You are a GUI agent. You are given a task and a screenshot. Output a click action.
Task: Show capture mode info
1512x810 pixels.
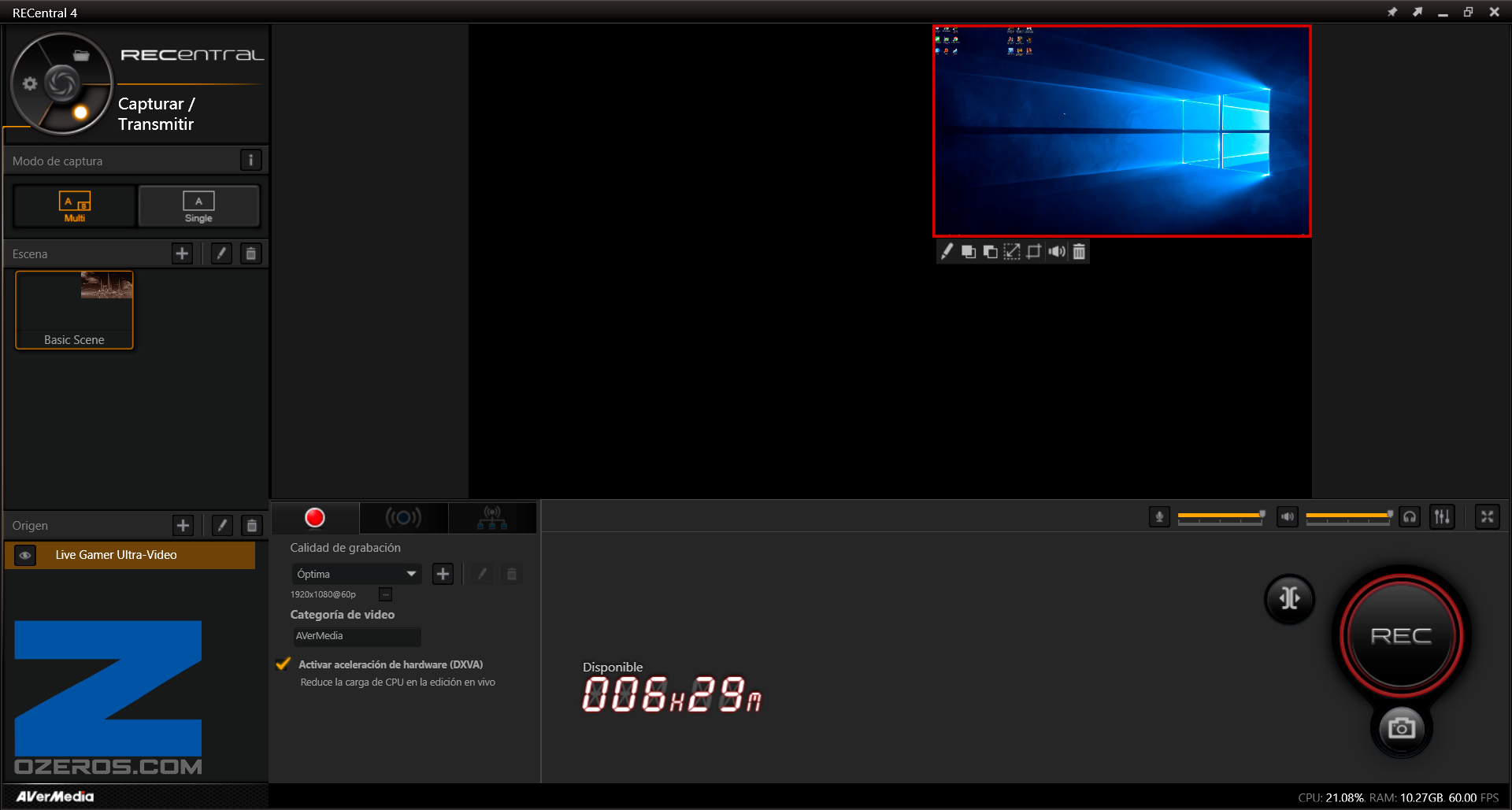pyautogui.click(x=250, y=161)
